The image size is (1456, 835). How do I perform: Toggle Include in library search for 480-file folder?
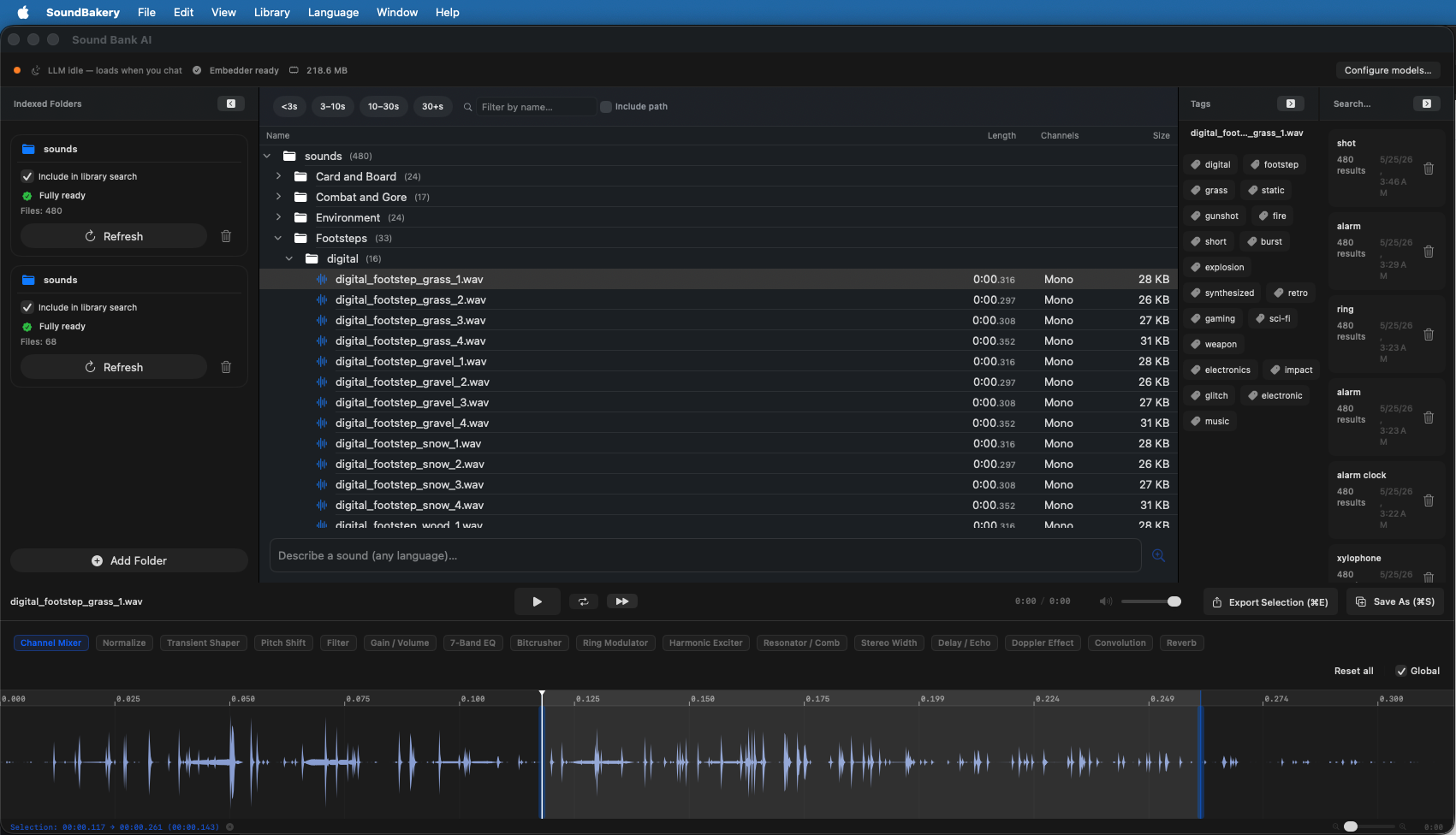pyautogui.click(x=27, y=176)
